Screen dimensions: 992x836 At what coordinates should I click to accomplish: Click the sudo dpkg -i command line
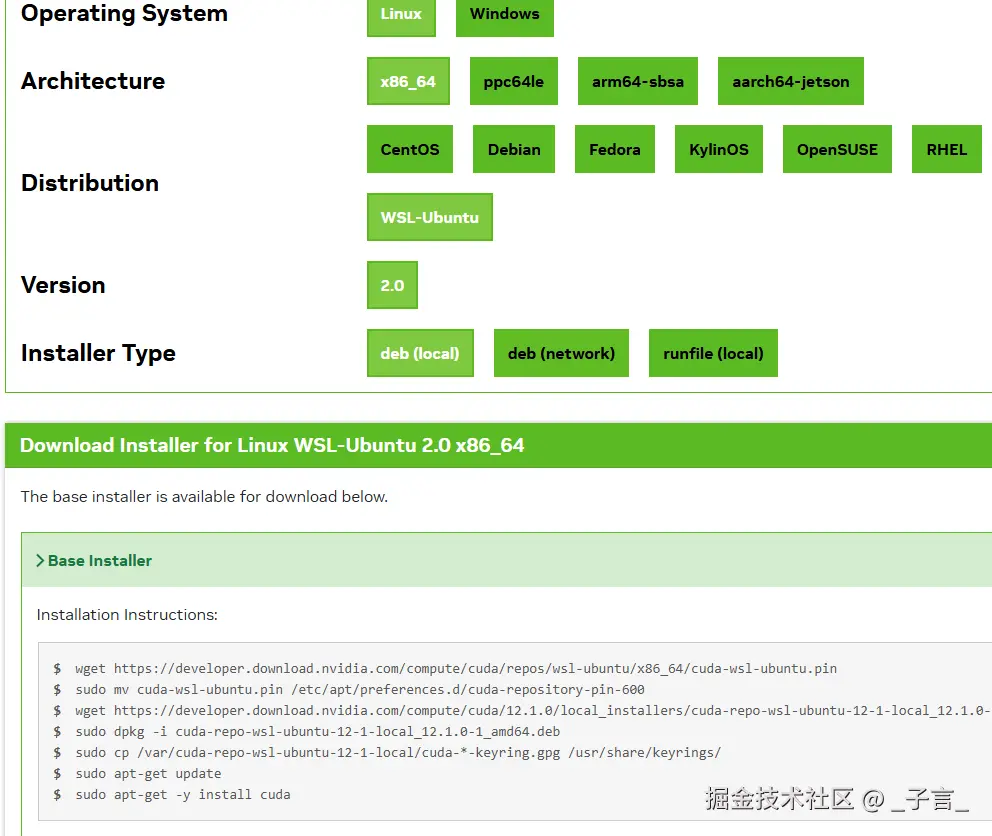point(317,732)
